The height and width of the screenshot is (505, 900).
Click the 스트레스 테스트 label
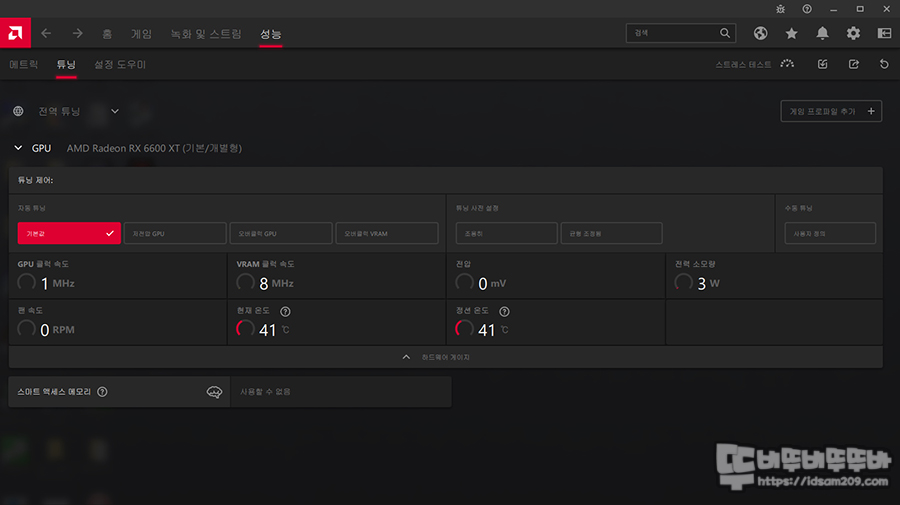pos(743,64)
